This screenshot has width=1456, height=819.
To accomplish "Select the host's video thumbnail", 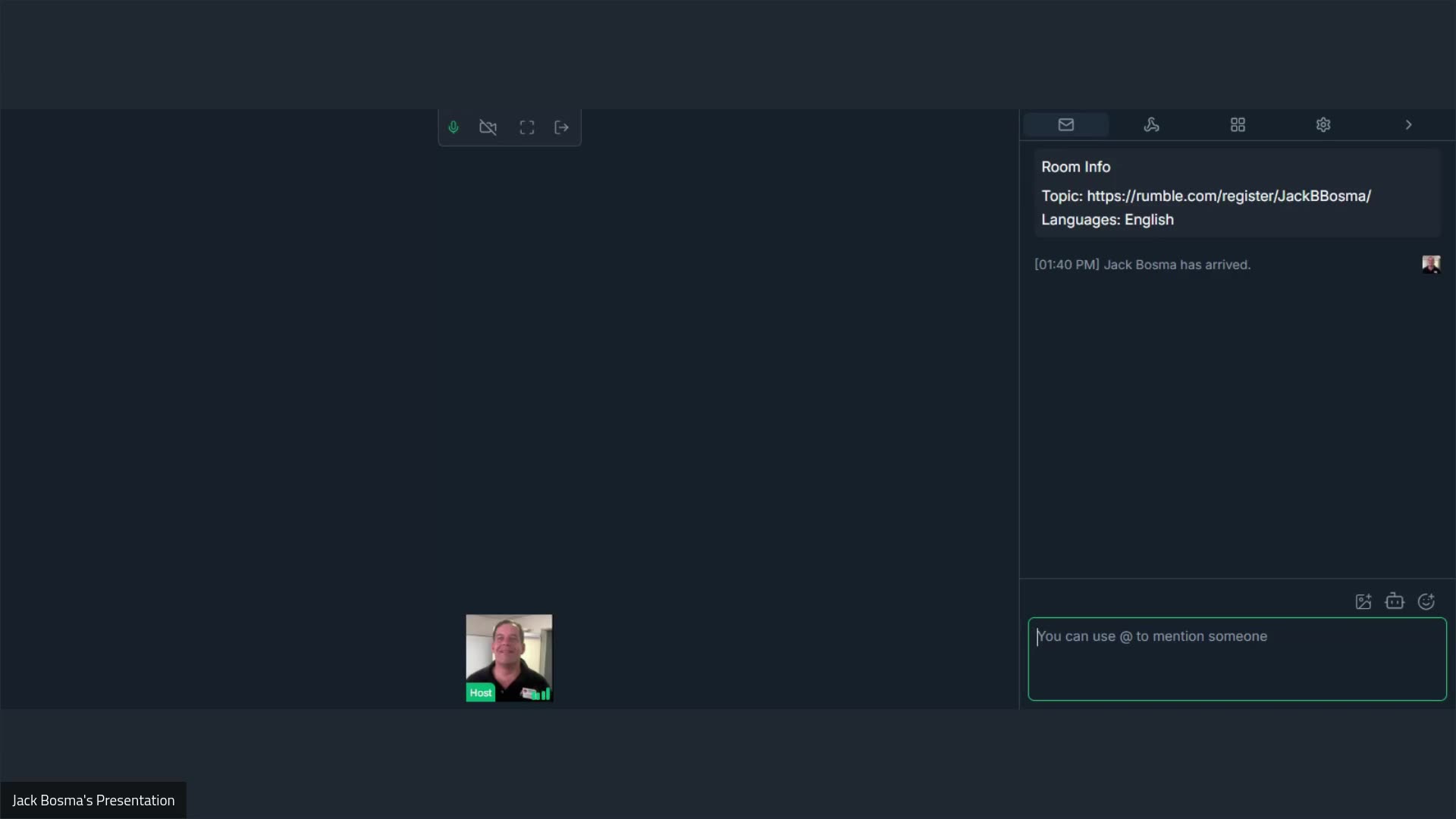I will click(509, 652).
